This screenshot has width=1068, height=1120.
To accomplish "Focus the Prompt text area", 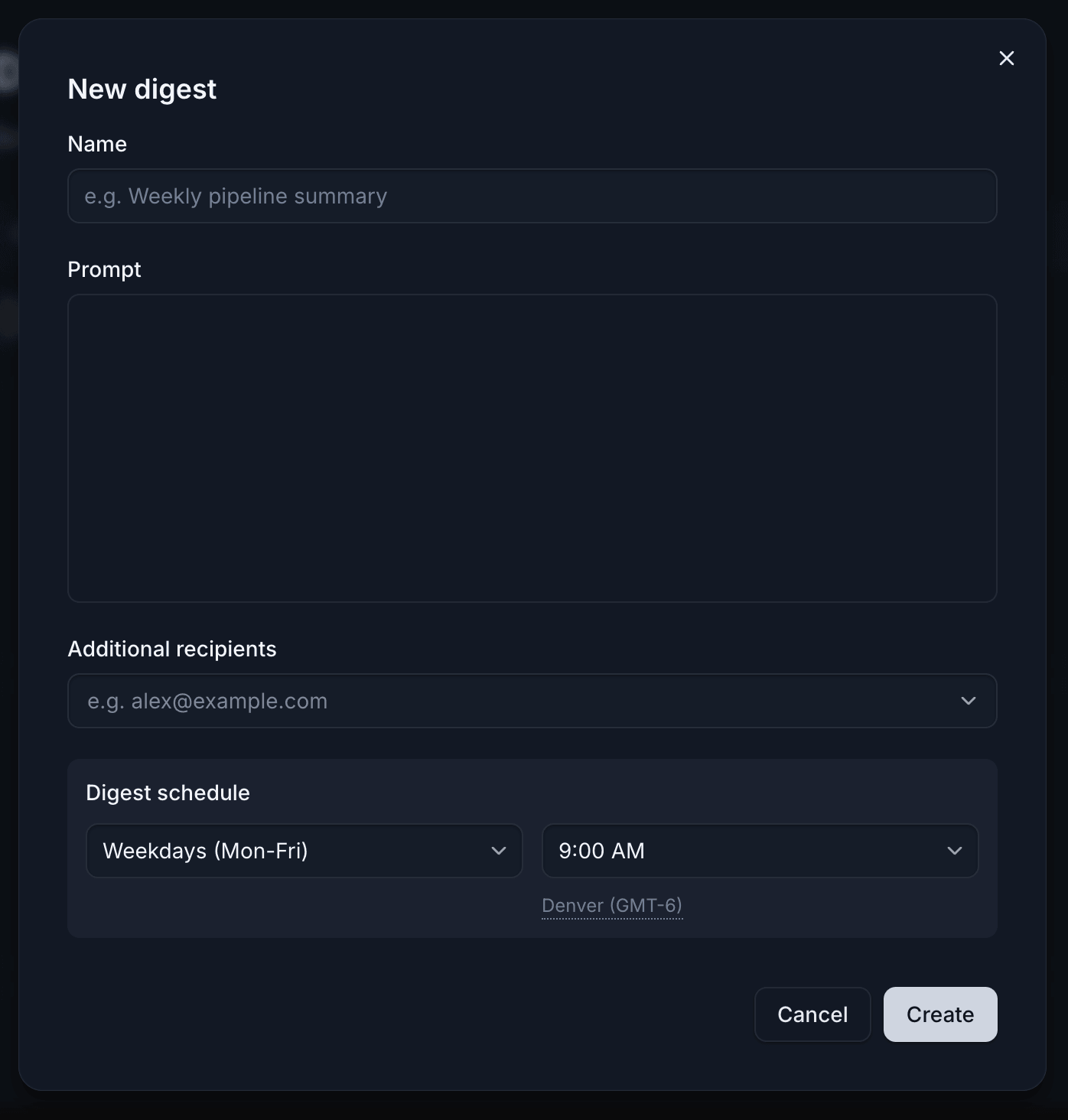I will [532, 448].
